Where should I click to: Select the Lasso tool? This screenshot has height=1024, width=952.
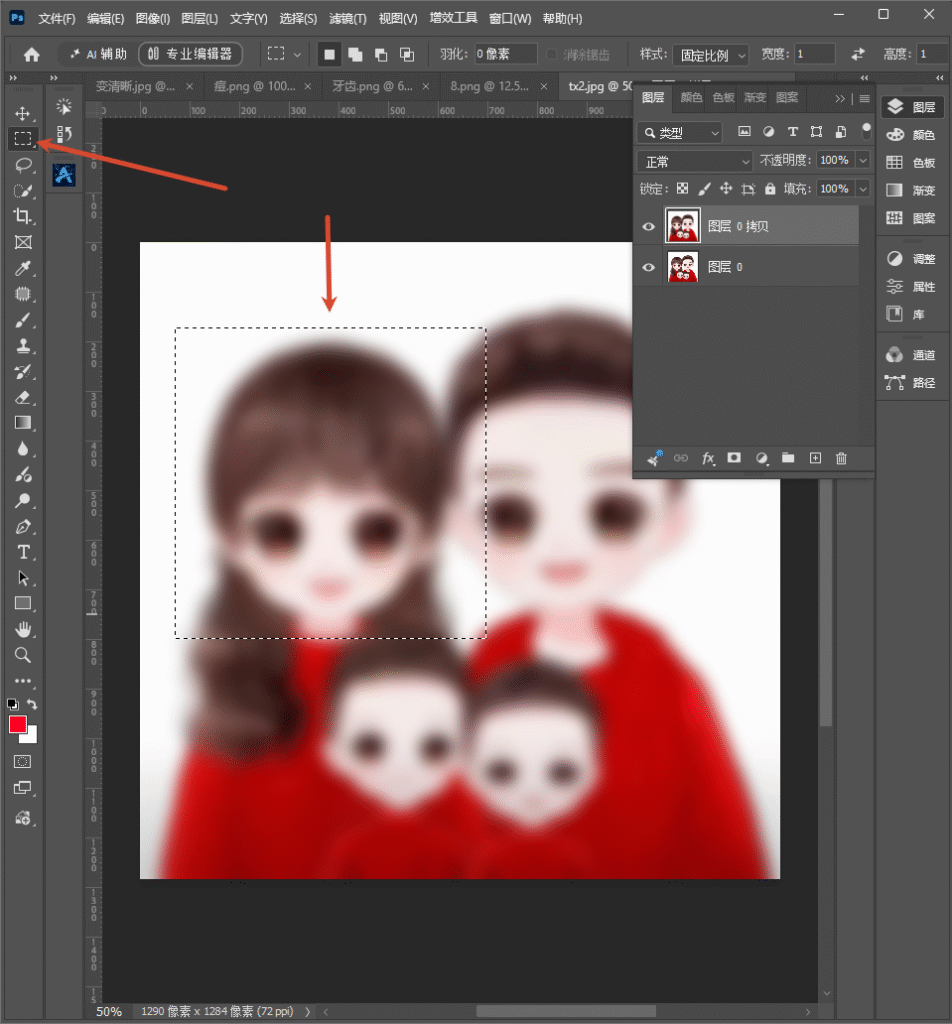[24, 165]
